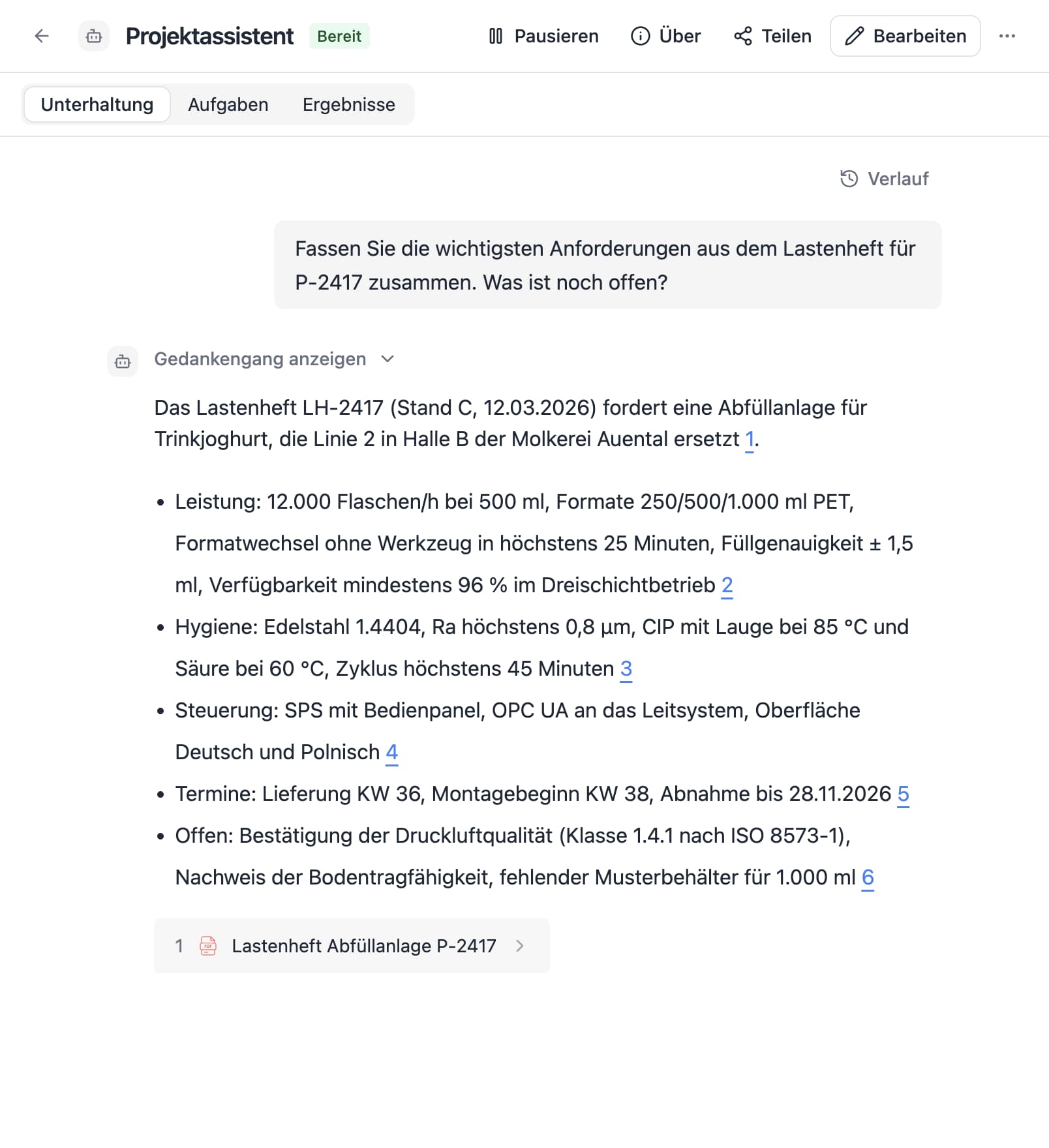Click the PDF icon of the source file
This screenshot has height=1148, width=1049.
click(x=207, y=946)
